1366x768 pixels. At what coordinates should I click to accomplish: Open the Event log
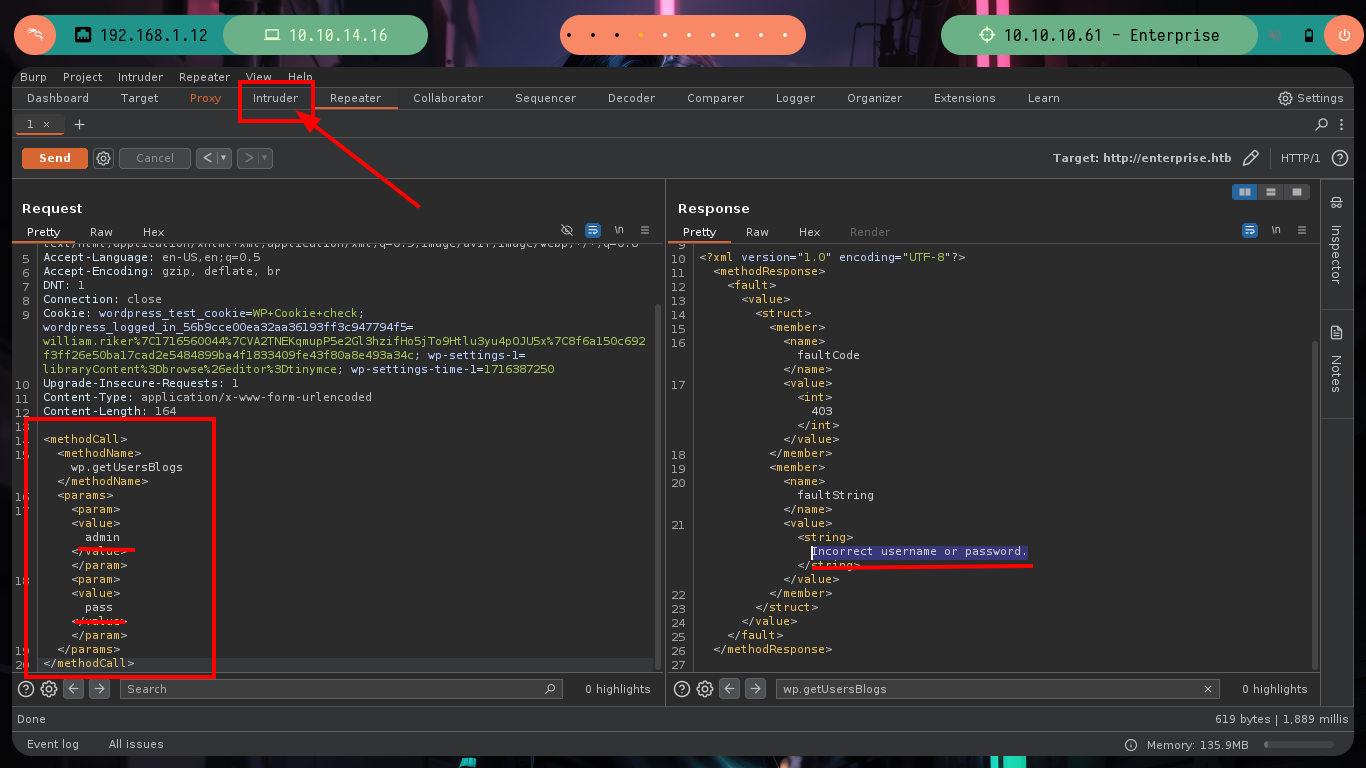(53, 744)
